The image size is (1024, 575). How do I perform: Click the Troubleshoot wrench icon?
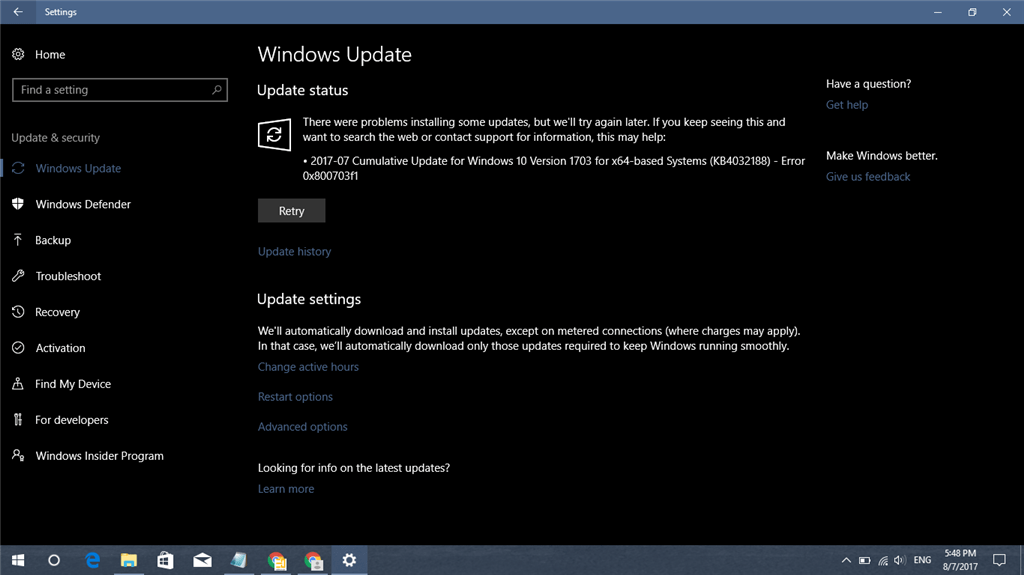tap(18, 276)
